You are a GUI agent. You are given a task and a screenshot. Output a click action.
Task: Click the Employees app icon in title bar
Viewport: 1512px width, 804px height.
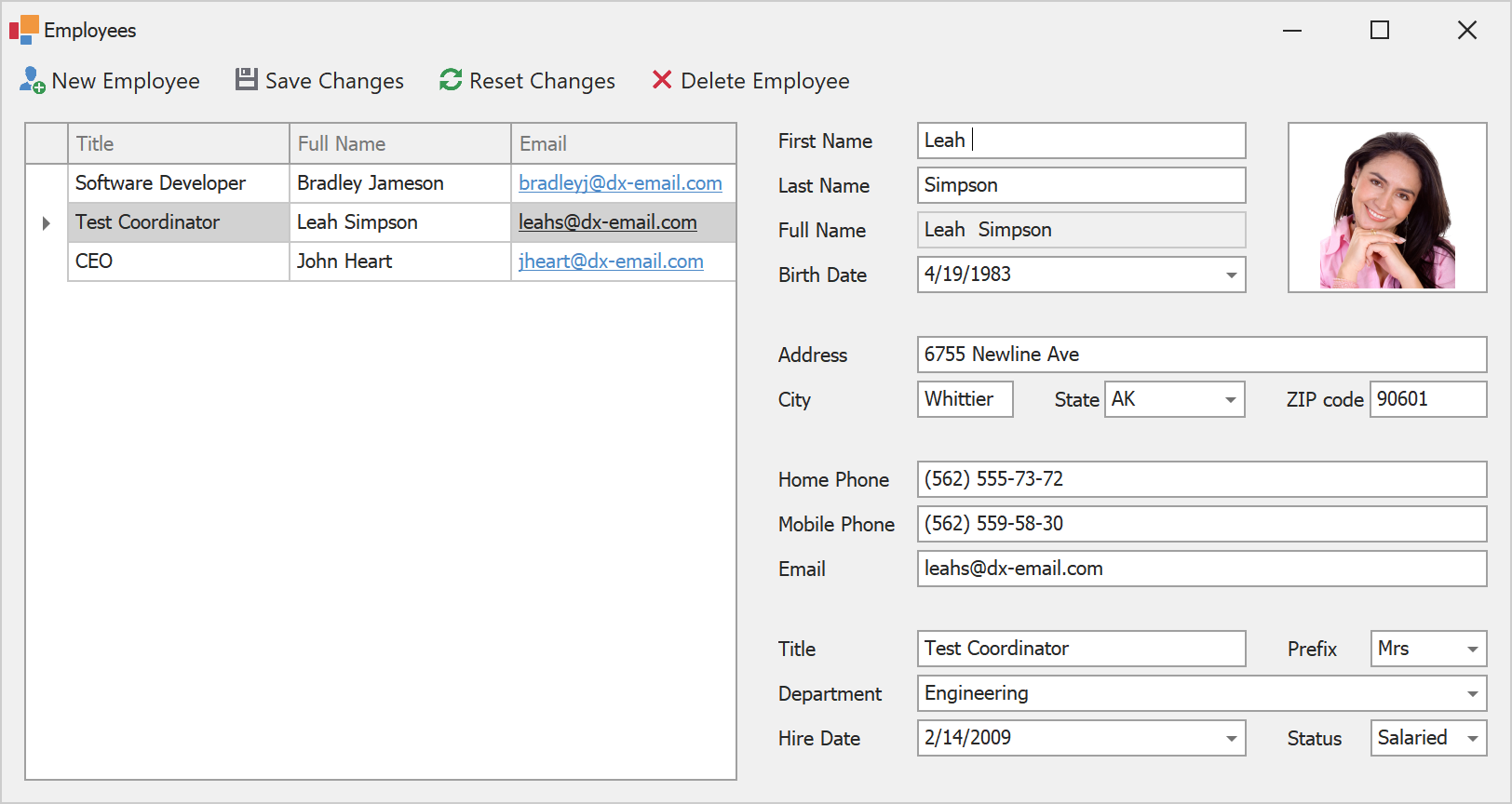click(24, 30)
